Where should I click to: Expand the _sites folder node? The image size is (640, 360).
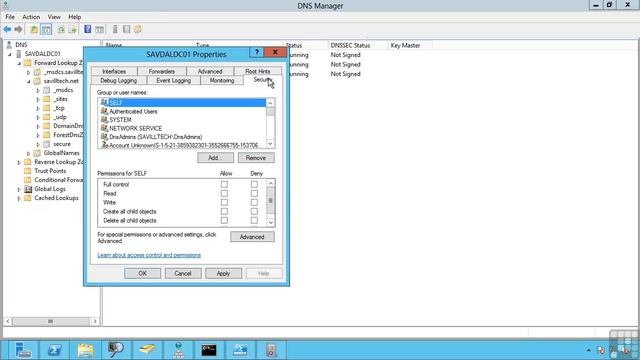38,99
